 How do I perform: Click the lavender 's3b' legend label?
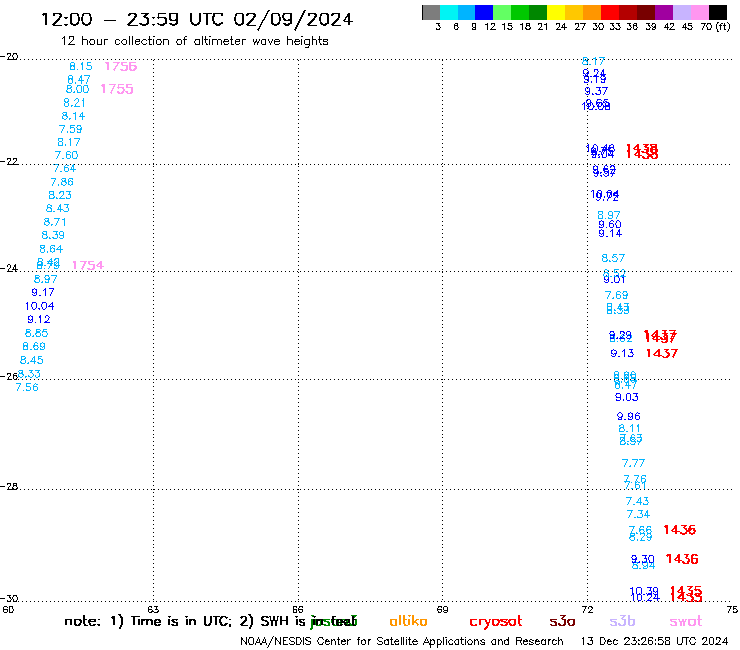click(622, 621)
